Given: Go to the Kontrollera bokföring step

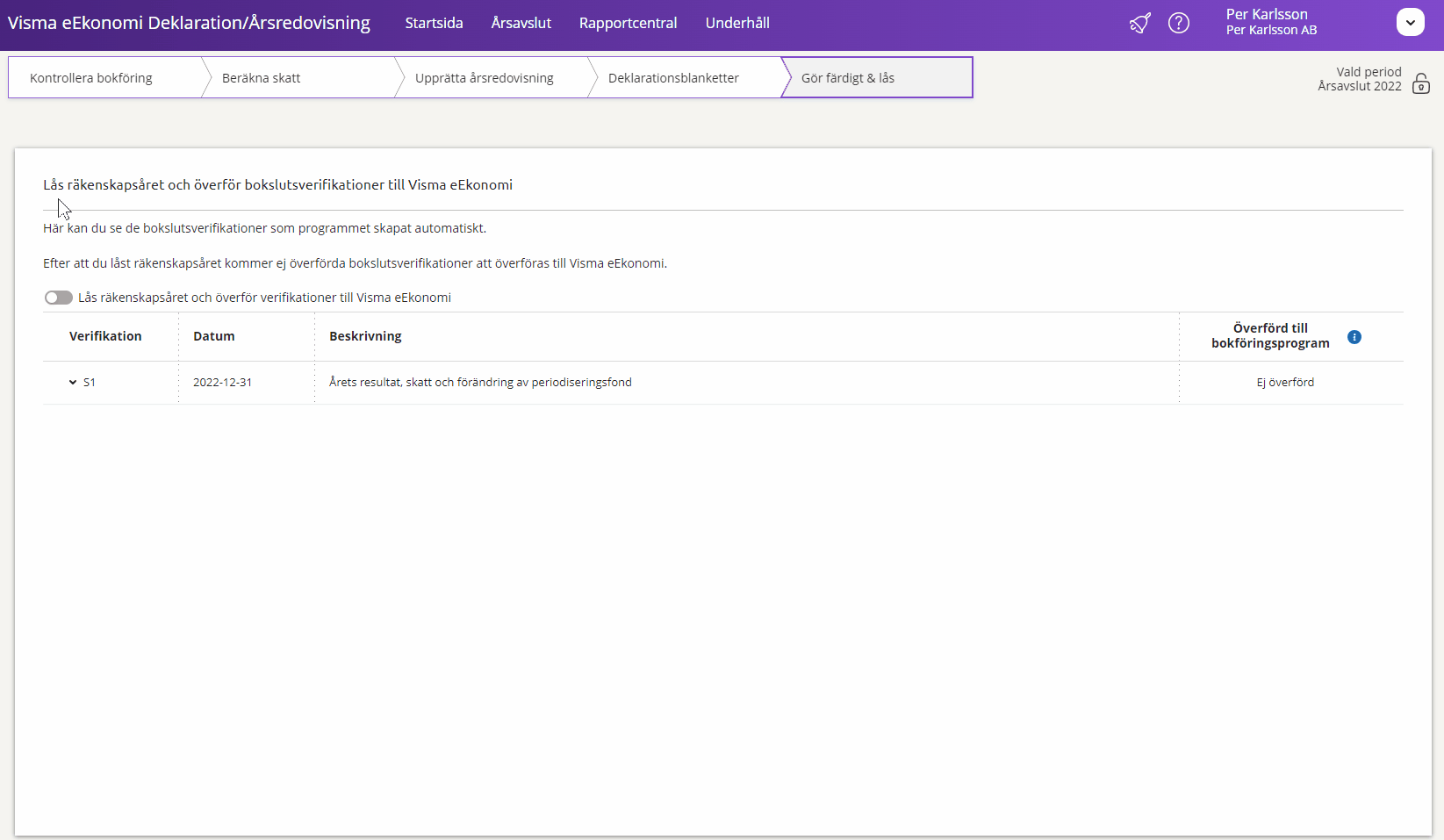Looking at the screenshot, I should point(91,78).
